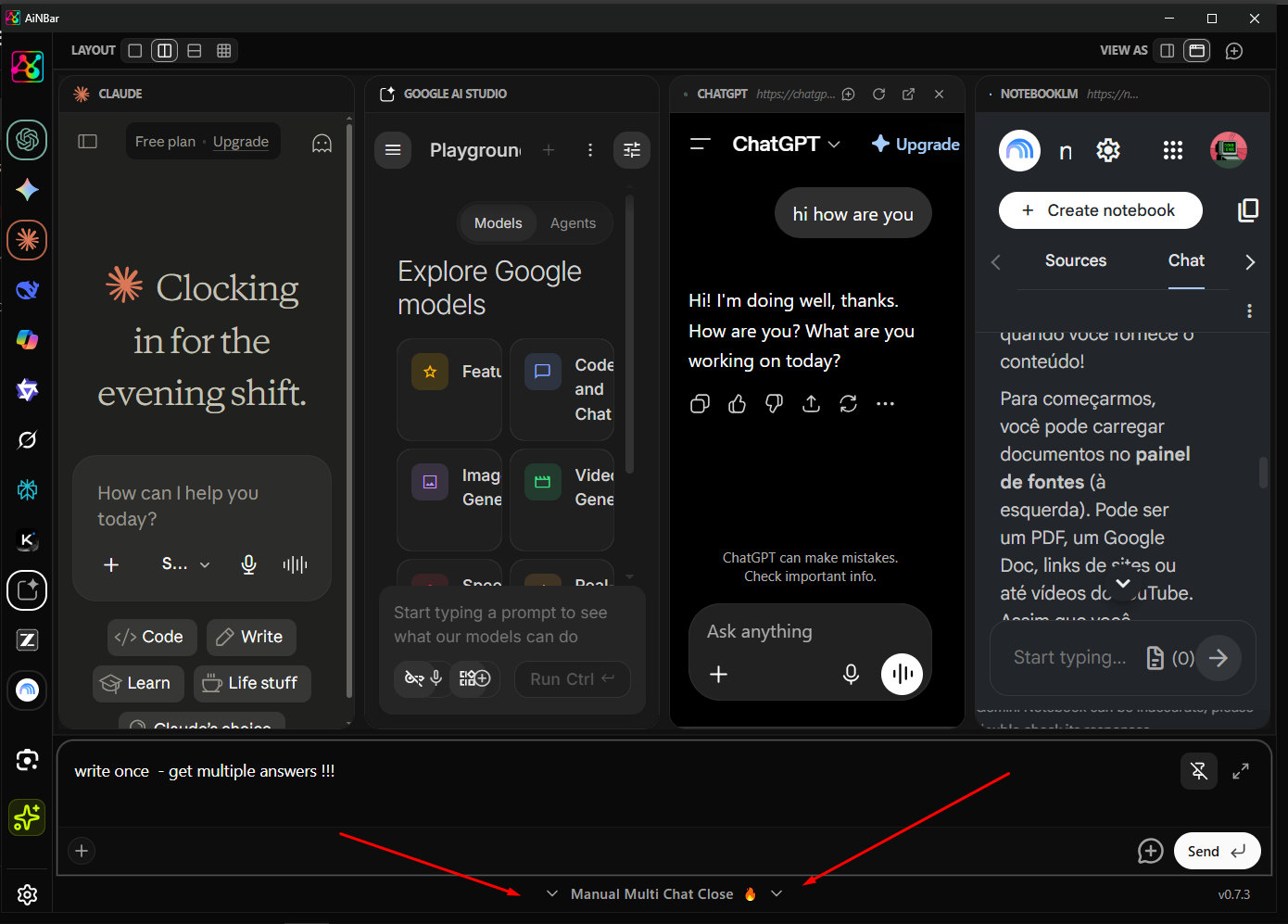Open the hamburger menu in Google AI Studio
The height and width of the screenshot is (924, 1288).
point(393,150)
